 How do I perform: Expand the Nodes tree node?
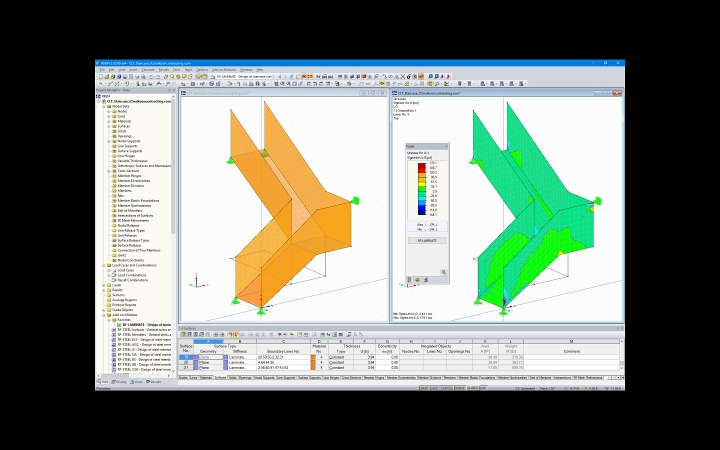pos(109,111)
